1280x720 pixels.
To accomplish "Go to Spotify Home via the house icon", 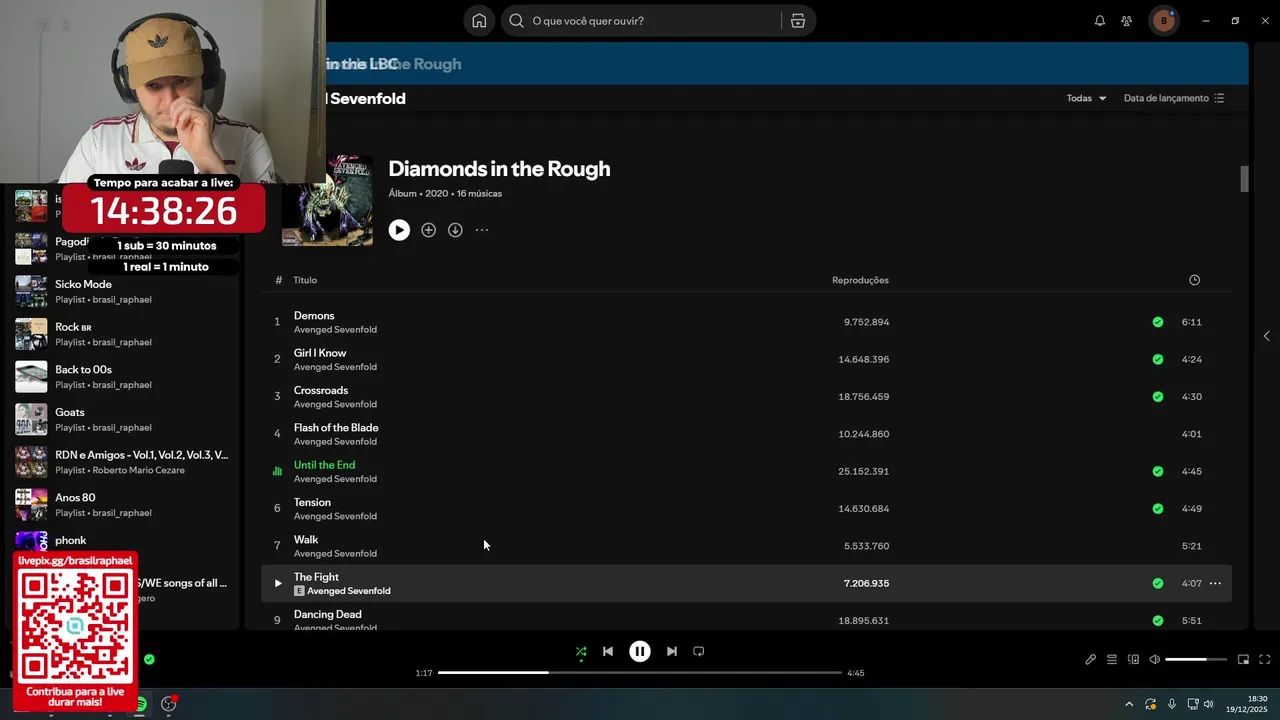I will [479, 21].
